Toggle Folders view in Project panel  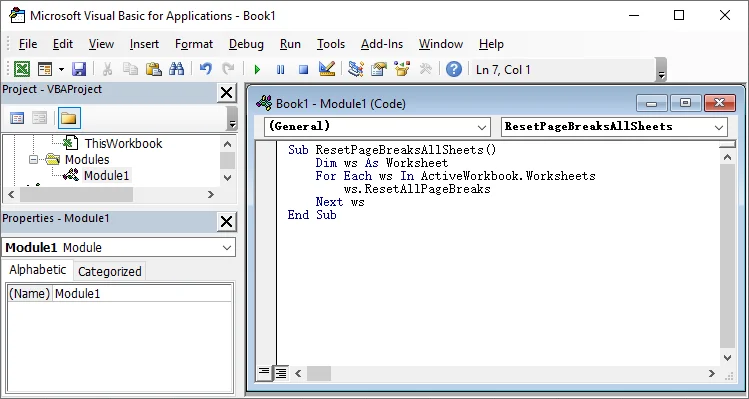click(x=69, y=118)
